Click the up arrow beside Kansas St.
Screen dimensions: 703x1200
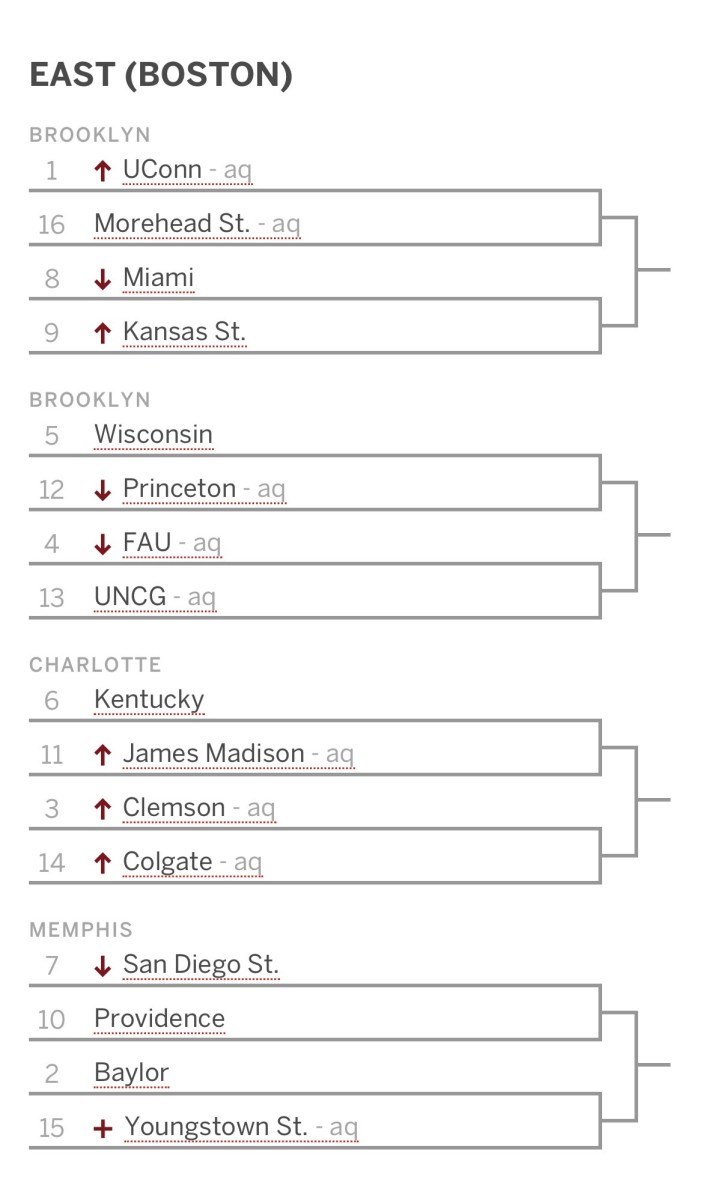pyautogui.click(x=102, y=333)
